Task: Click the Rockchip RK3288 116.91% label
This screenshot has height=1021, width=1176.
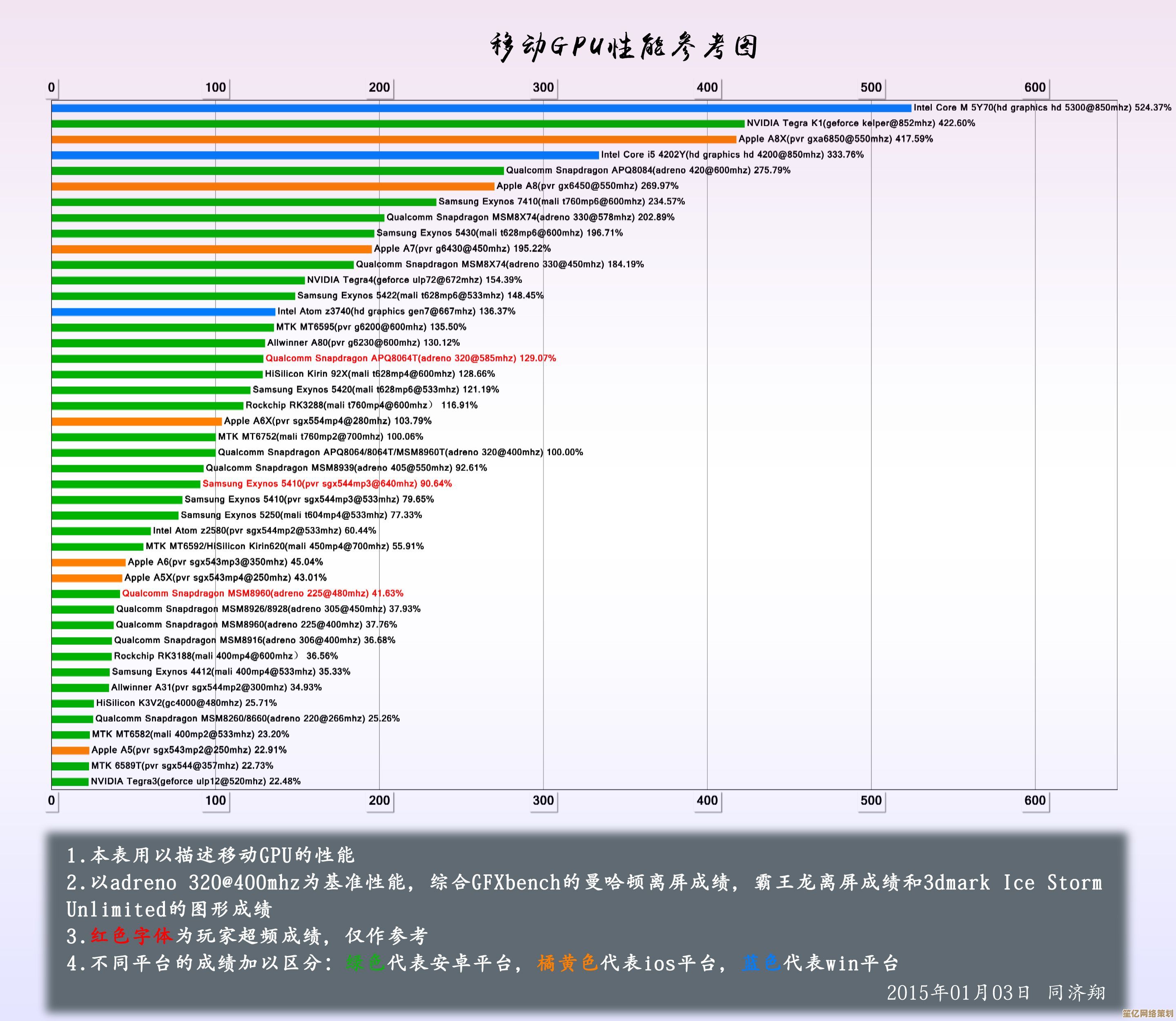Action: pyautogui.click(x=361, y=405)
